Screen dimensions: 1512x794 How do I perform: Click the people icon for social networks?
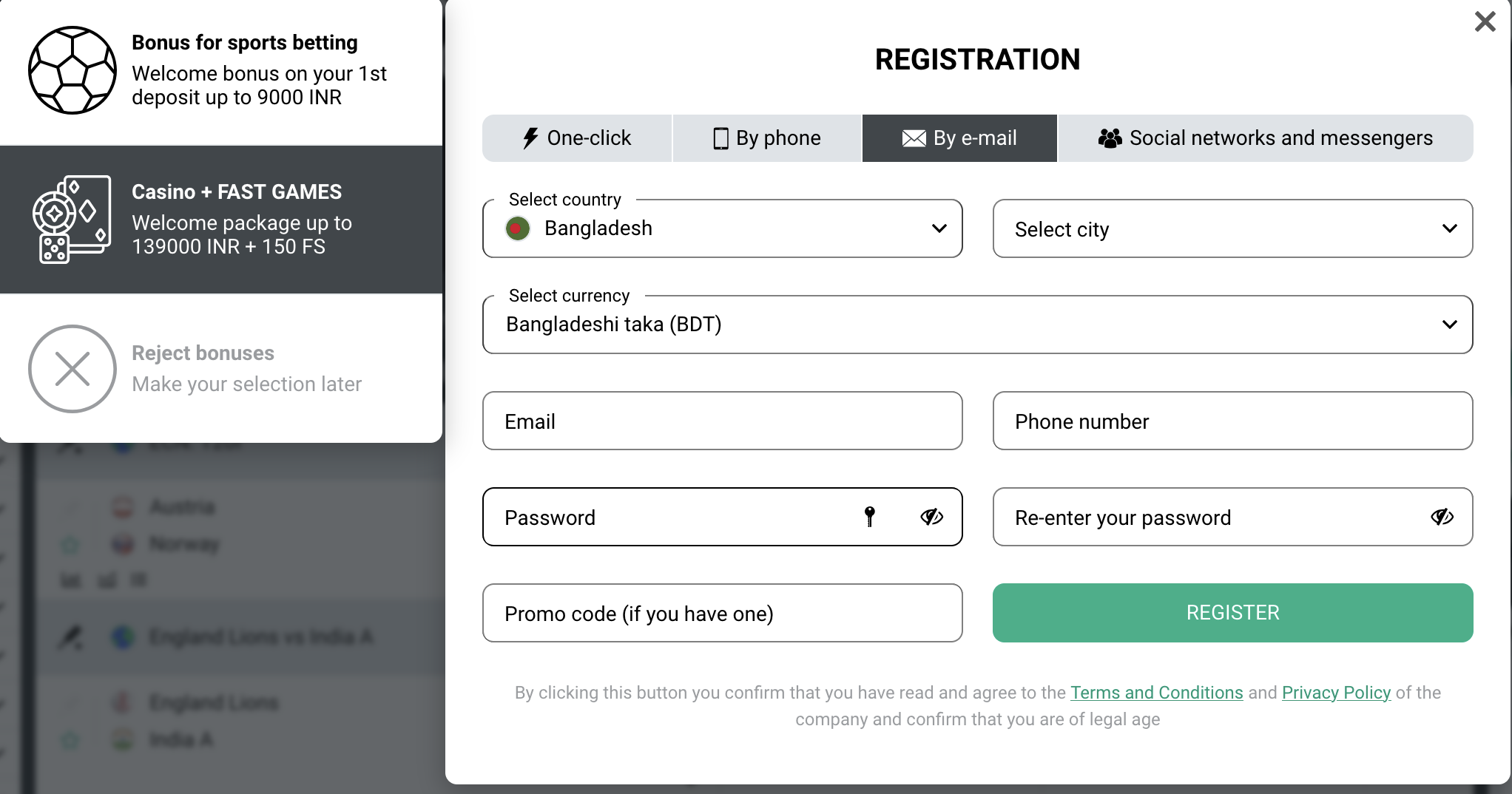tap(1110, 138)
